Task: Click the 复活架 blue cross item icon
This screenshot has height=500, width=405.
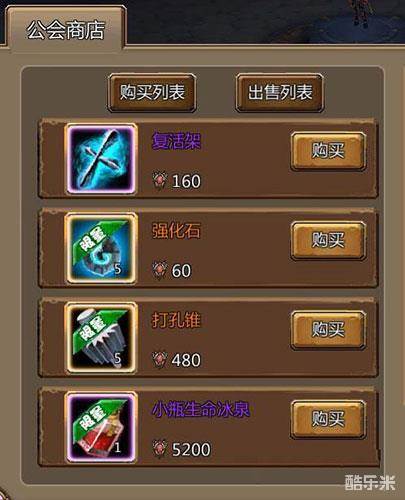Action: pyautogui.click(x=101, y=159)
